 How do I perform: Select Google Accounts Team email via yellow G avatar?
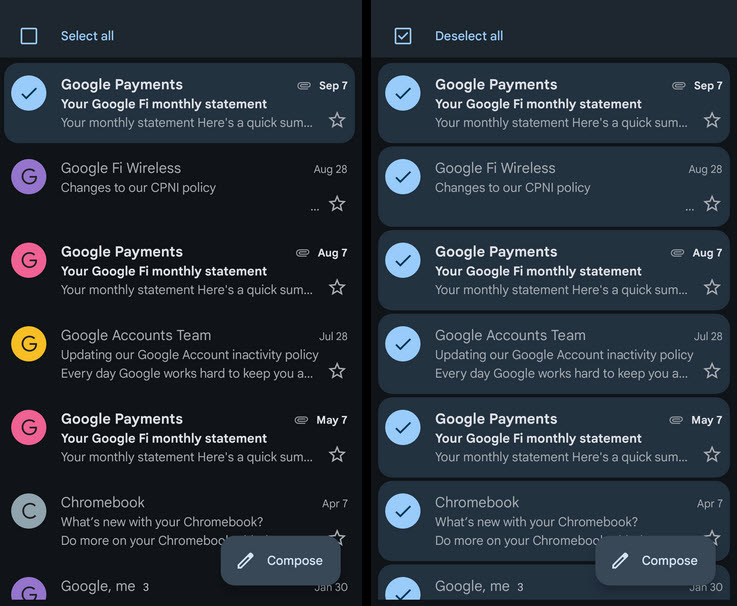point(29,344)
